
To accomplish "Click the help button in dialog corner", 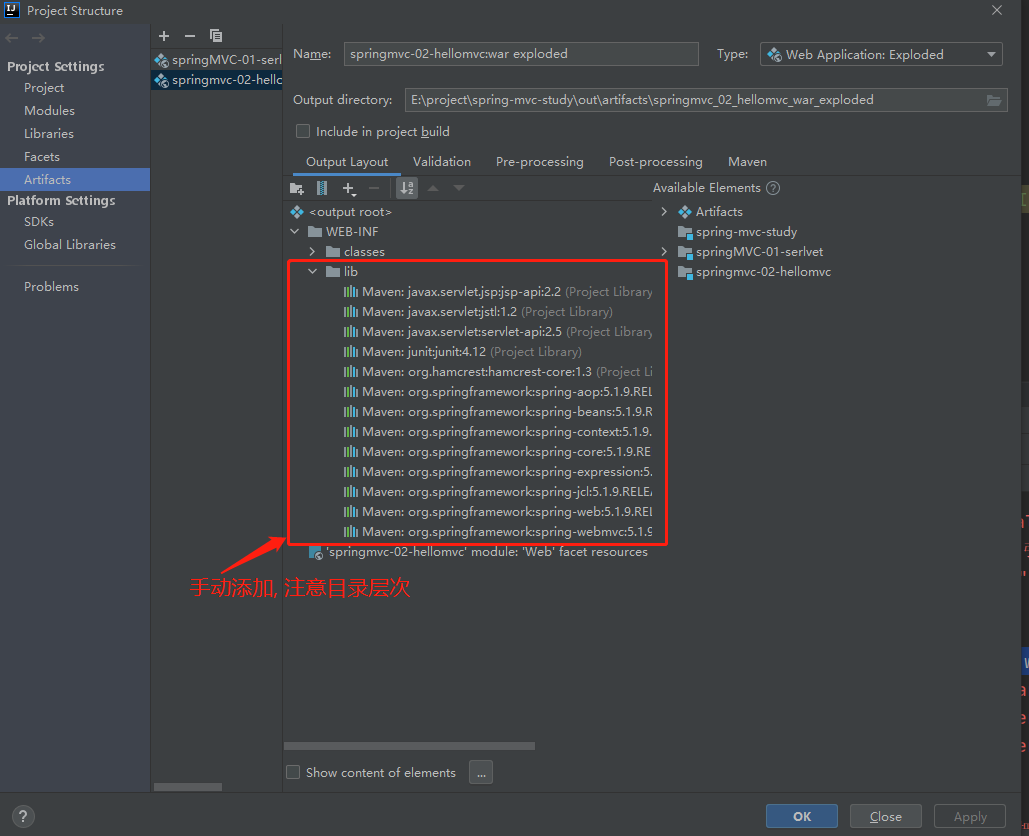I will [x=23, y=816].
